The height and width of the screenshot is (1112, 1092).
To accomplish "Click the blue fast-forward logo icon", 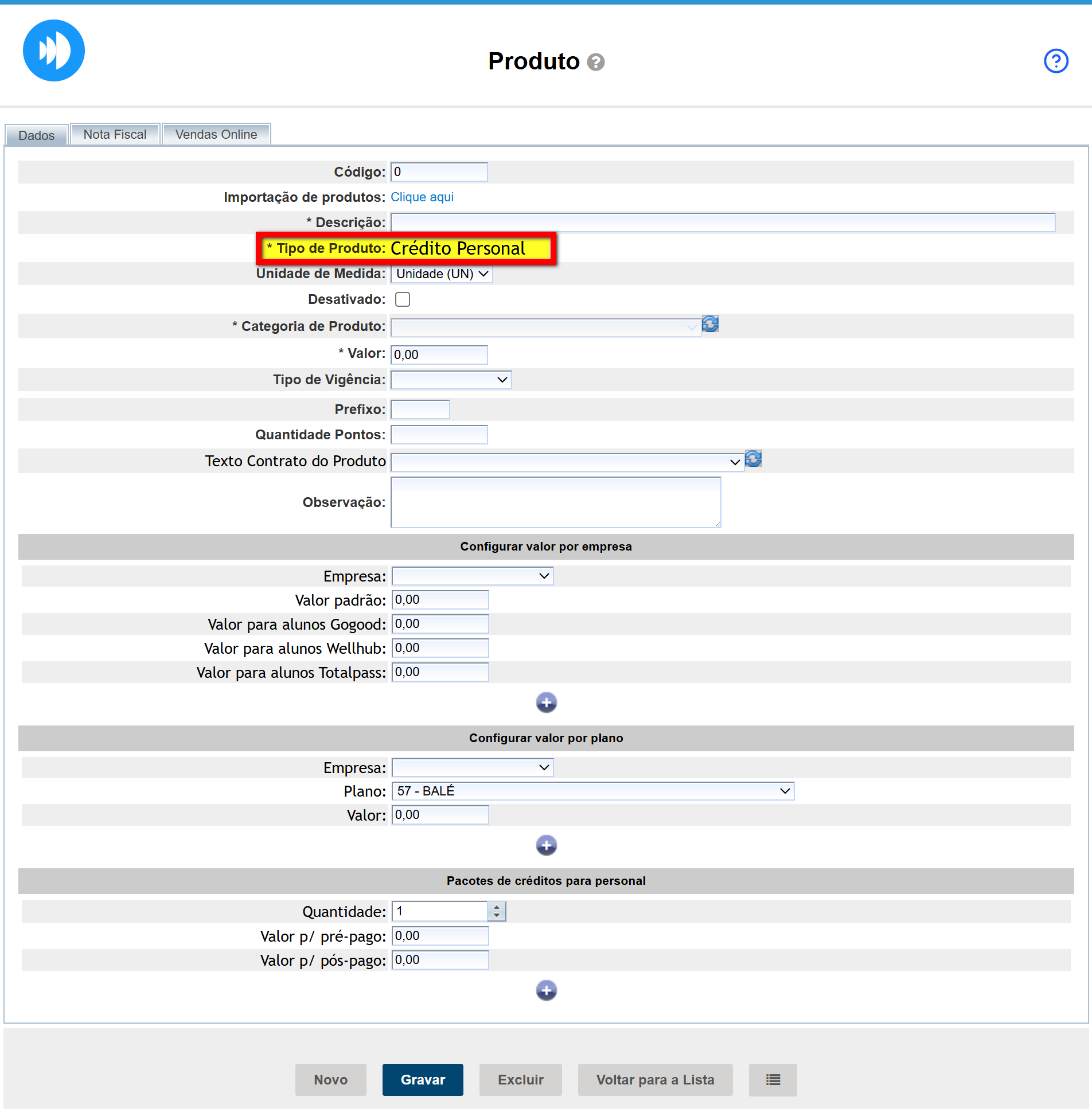I will coord(54,50).
